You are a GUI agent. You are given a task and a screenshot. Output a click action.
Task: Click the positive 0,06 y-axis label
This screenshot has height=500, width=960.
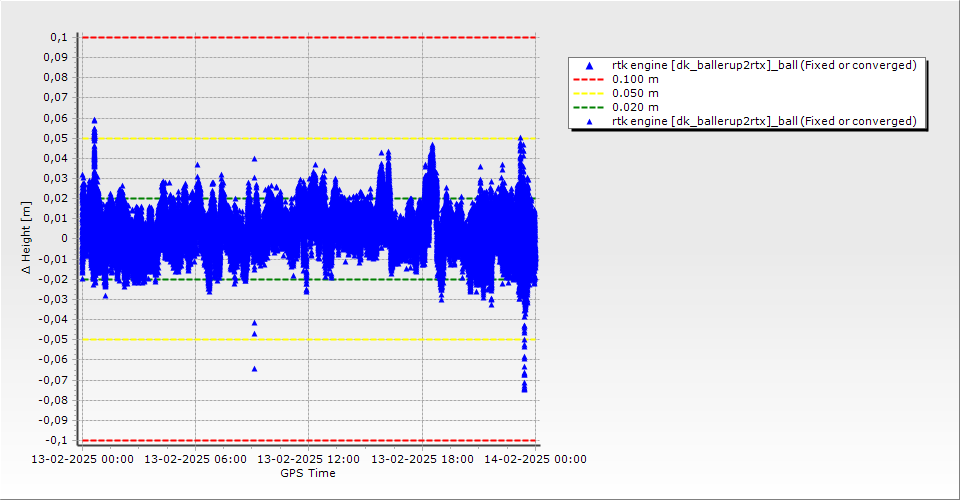tap(56, 118)
